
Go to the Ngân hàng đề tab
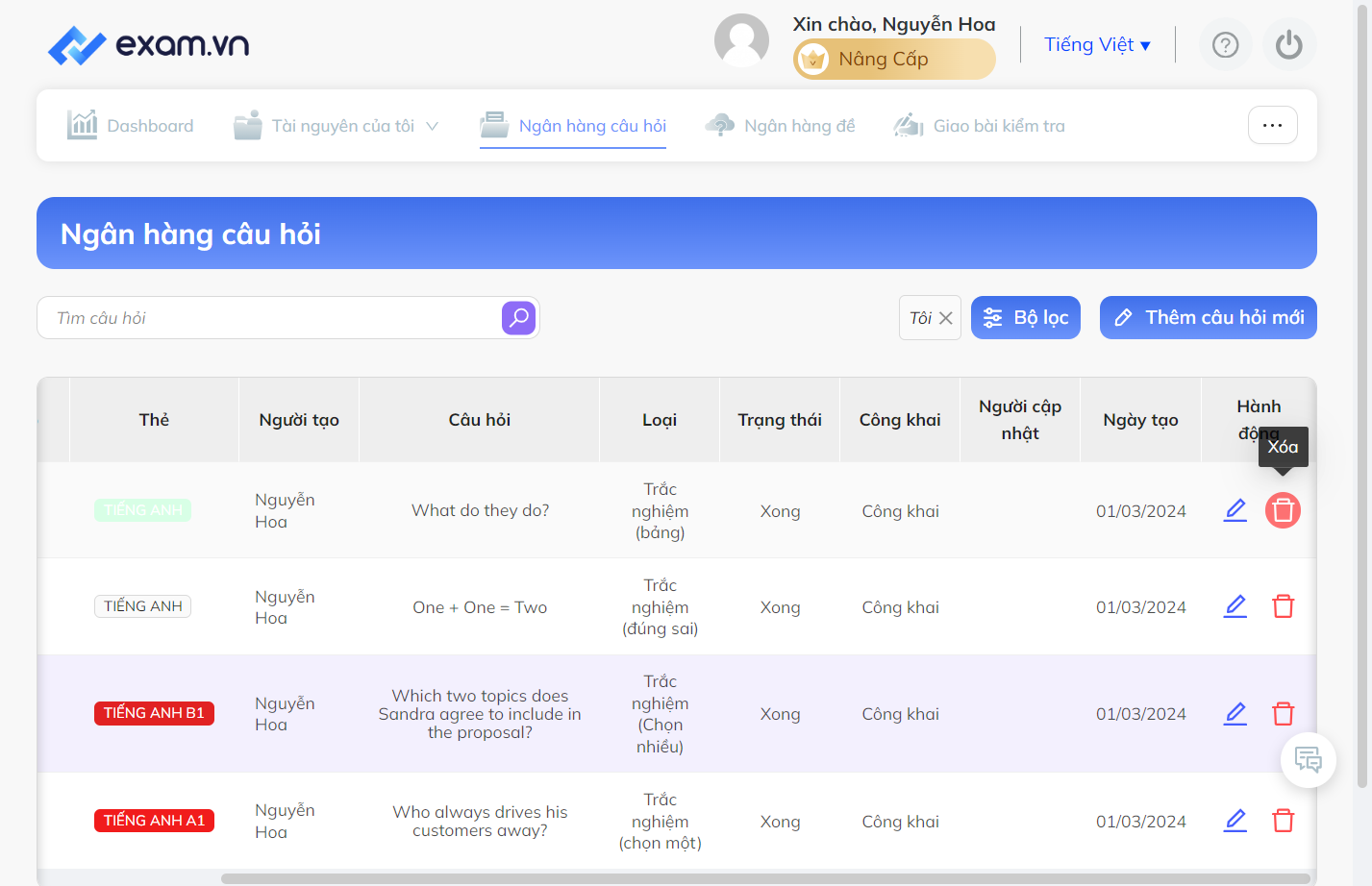[780, 126]
